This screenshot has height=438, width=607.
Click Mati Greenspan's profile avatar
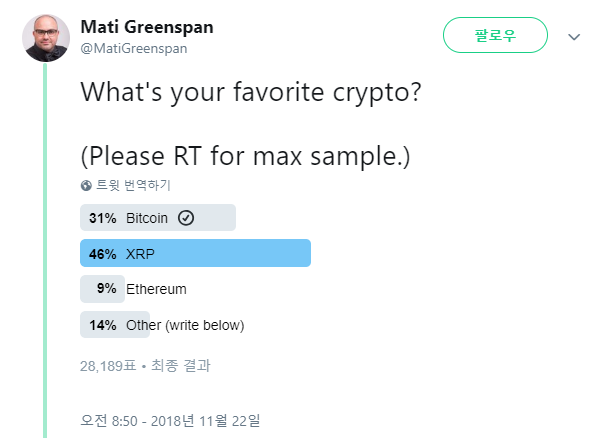pos(46,38)
